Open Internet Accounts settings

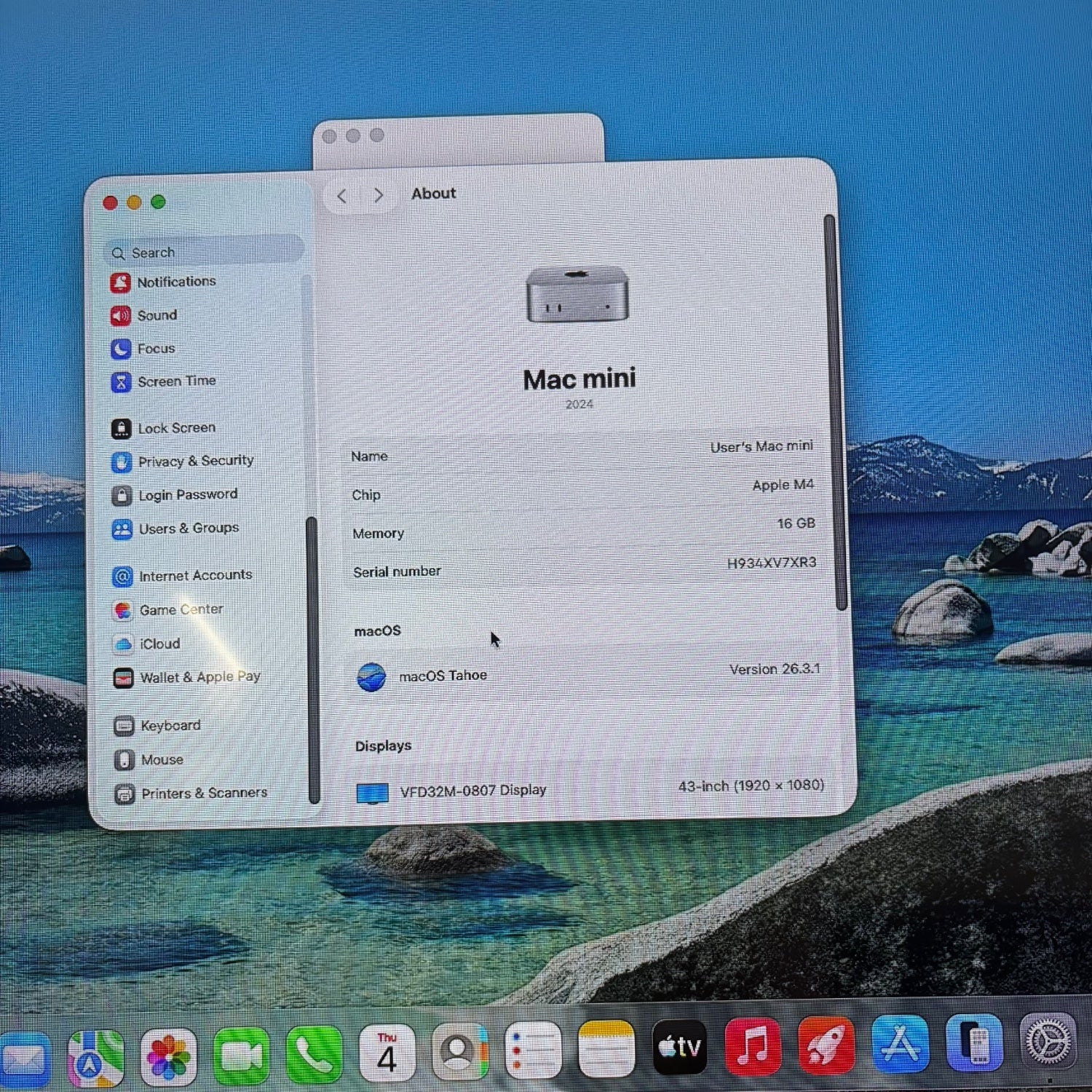pyautogui.click(x=182, y=576)
